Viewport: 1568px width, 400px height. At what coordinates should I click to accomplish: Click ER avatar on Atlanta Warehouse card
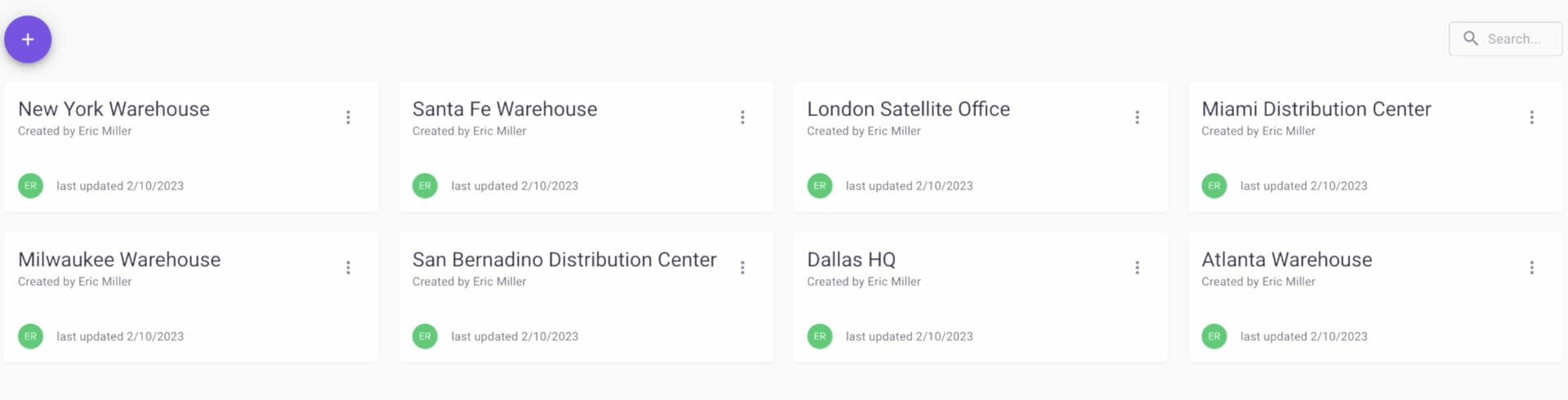pos(1214,336)
